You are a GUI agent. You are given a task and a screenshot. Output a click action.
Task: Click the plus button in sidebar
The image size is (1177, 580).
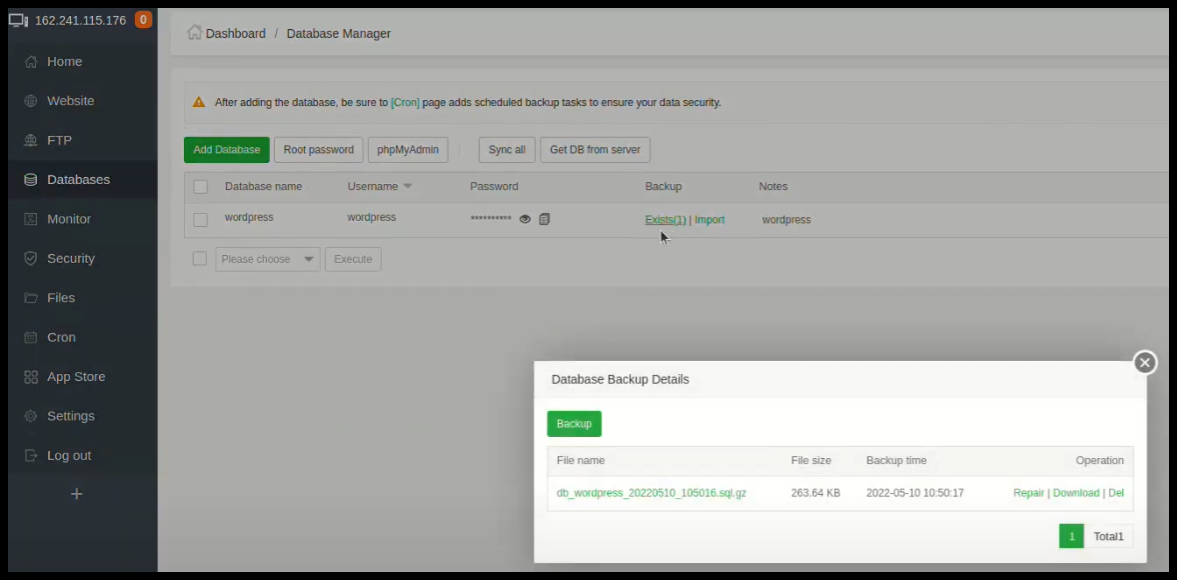76,494
